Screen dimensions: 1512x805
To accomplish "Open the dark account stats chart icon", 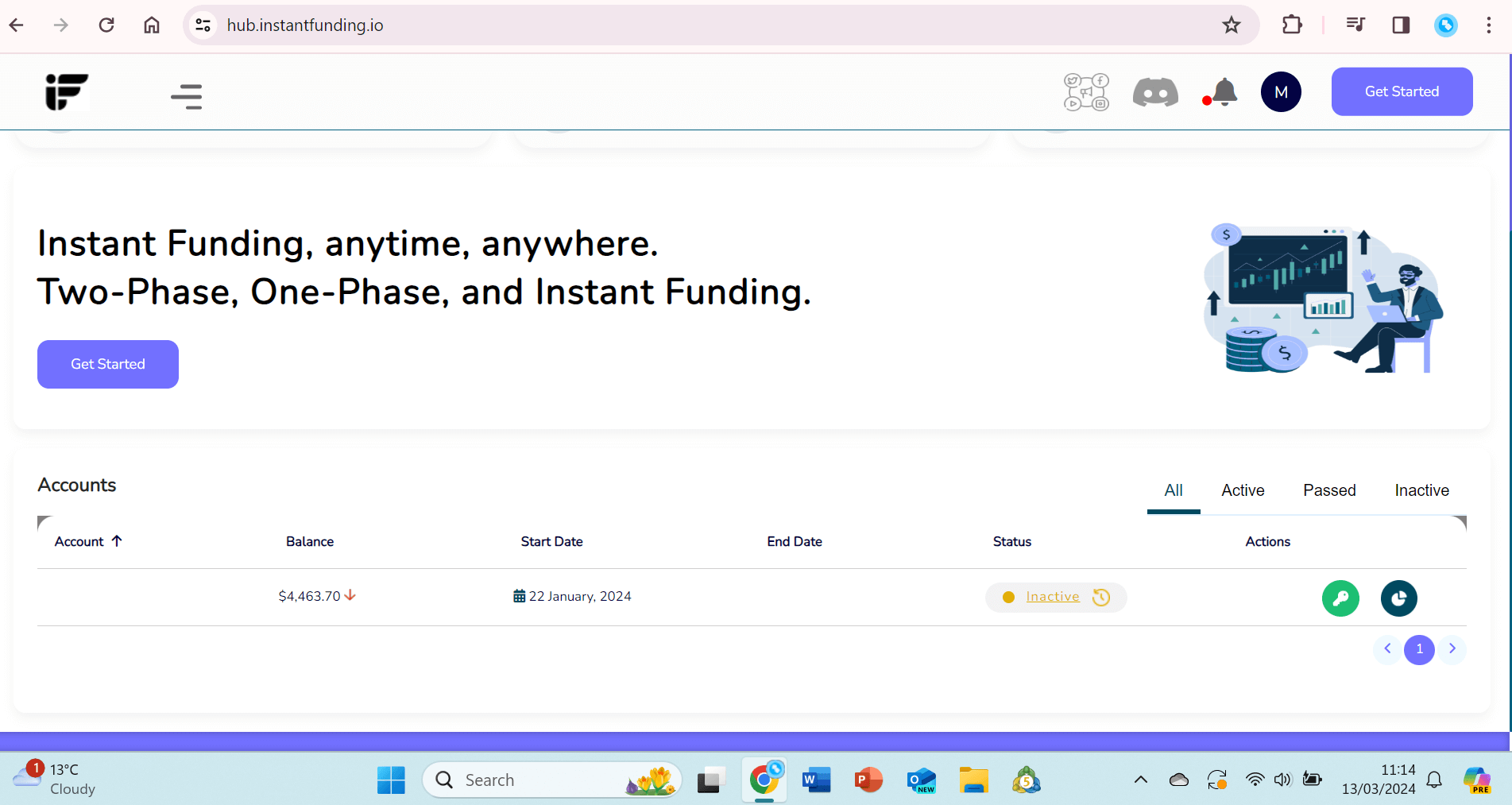I will tap(1398, 598).
